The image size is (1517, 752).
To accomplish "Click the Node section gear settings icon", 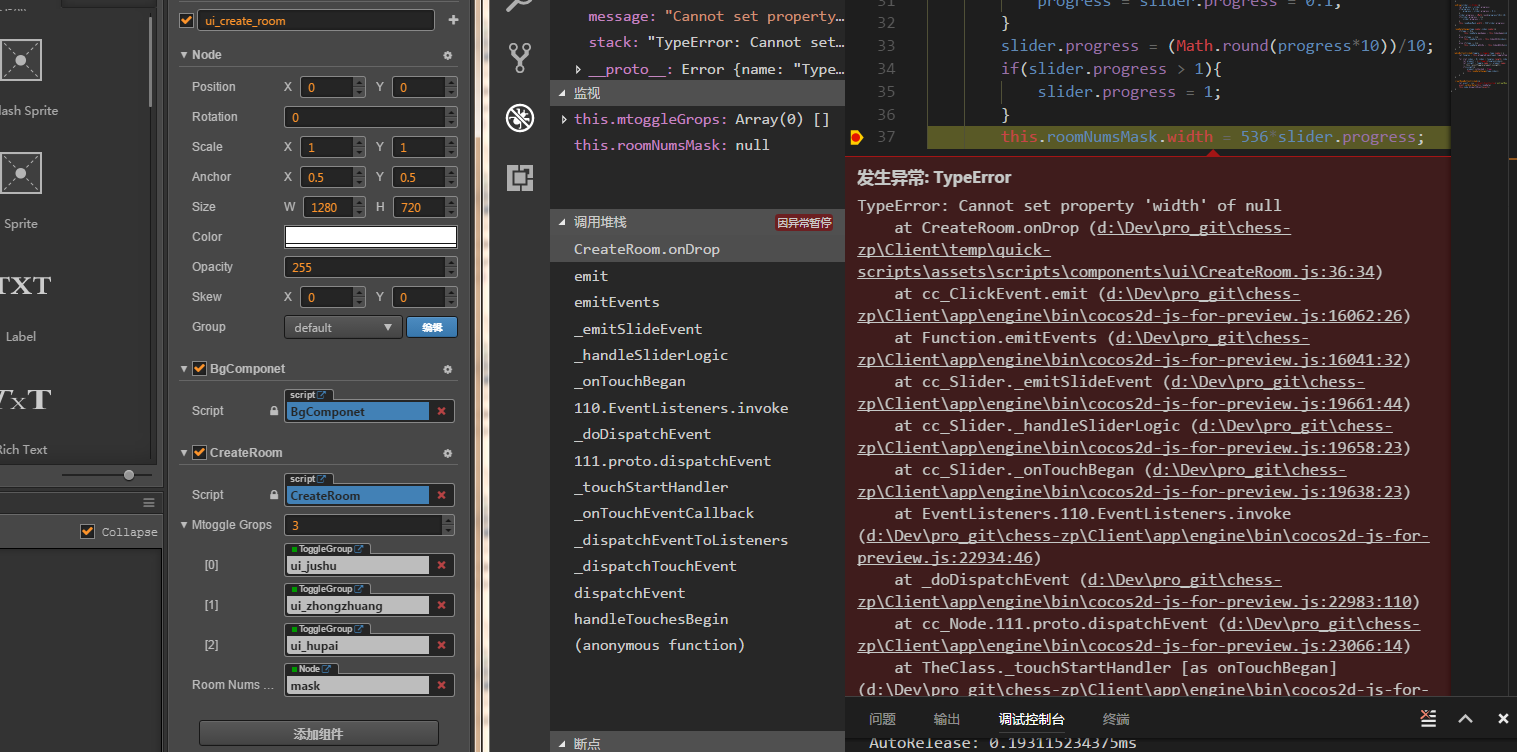I will (x=447, y=55).
